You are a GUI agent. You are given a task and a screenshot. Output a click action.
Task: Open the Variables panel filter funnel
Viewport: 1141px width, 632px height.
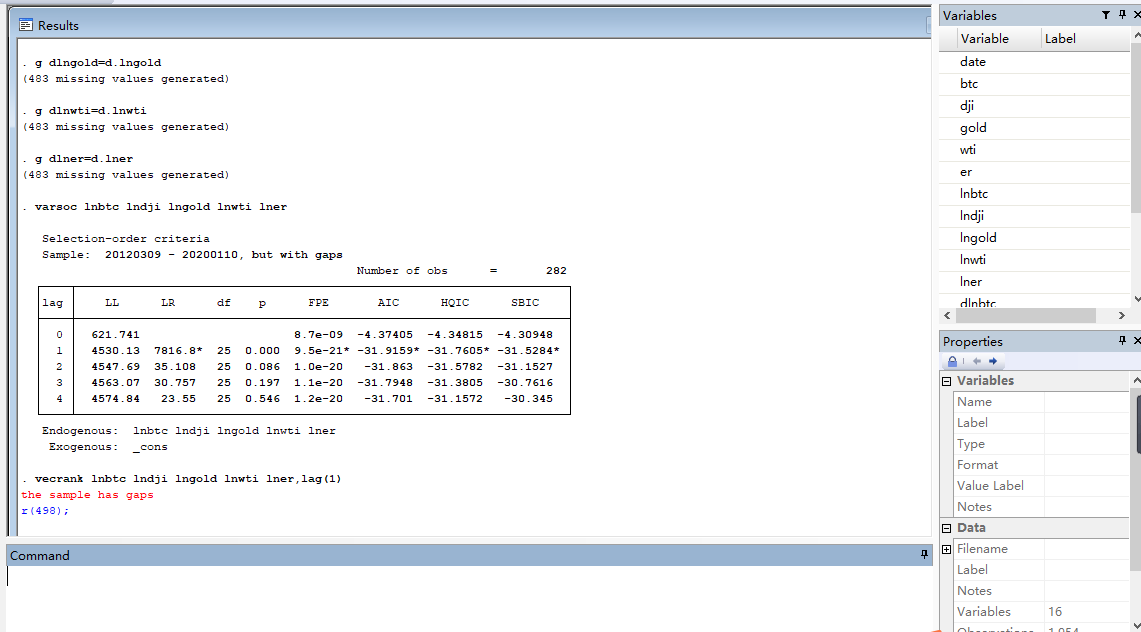point(1106,15)
